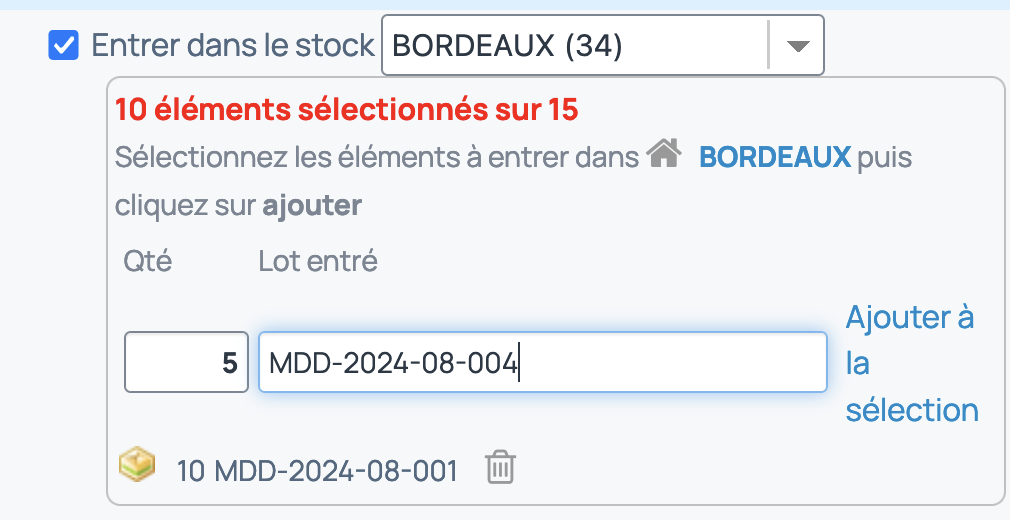Click into the MDD-2024-08-004 lot field
The width and height of the screenshot is (1010, 520).
(542, 362)
